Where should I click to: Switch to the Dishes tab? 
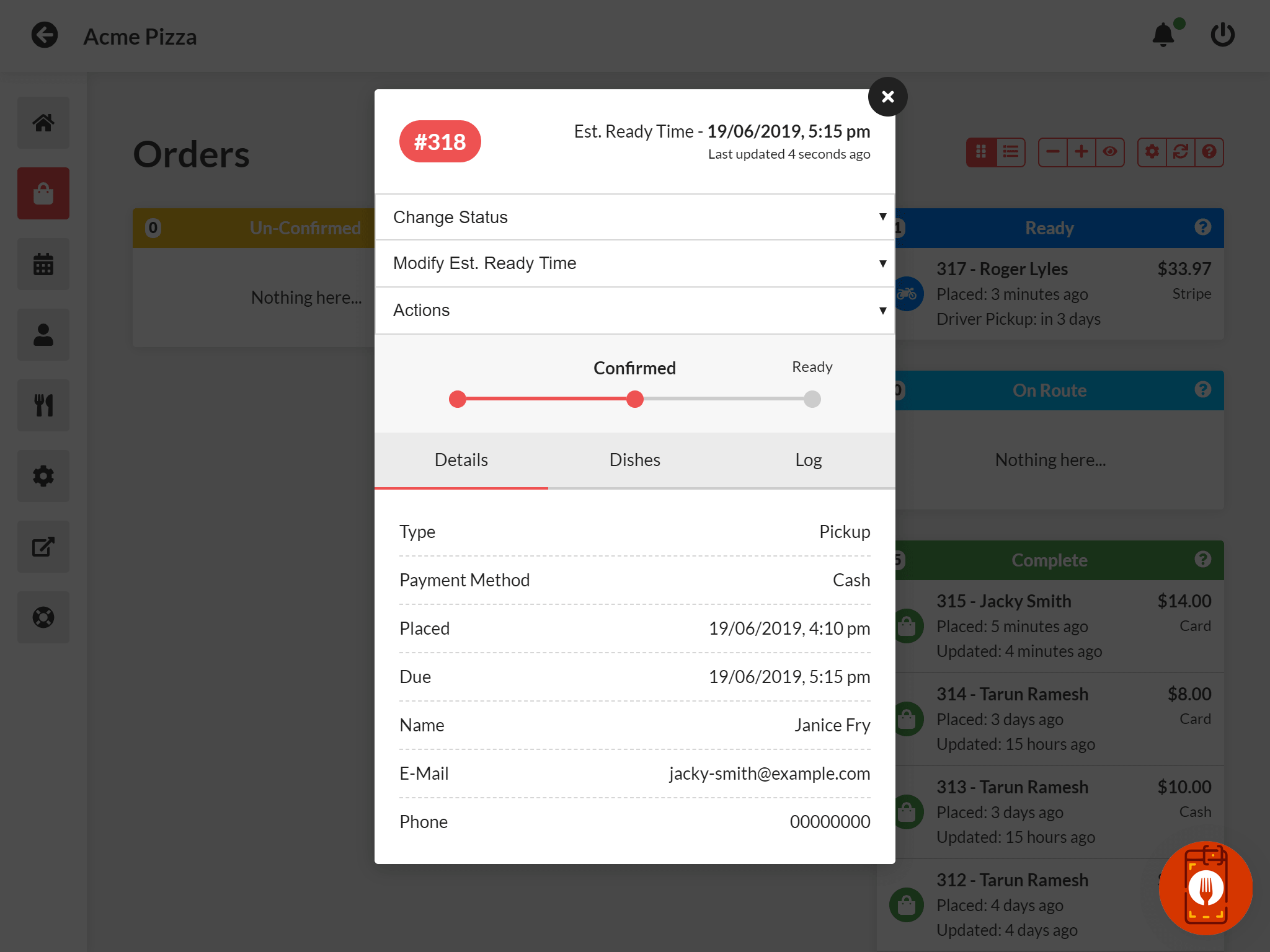click(x=634, y=460)
